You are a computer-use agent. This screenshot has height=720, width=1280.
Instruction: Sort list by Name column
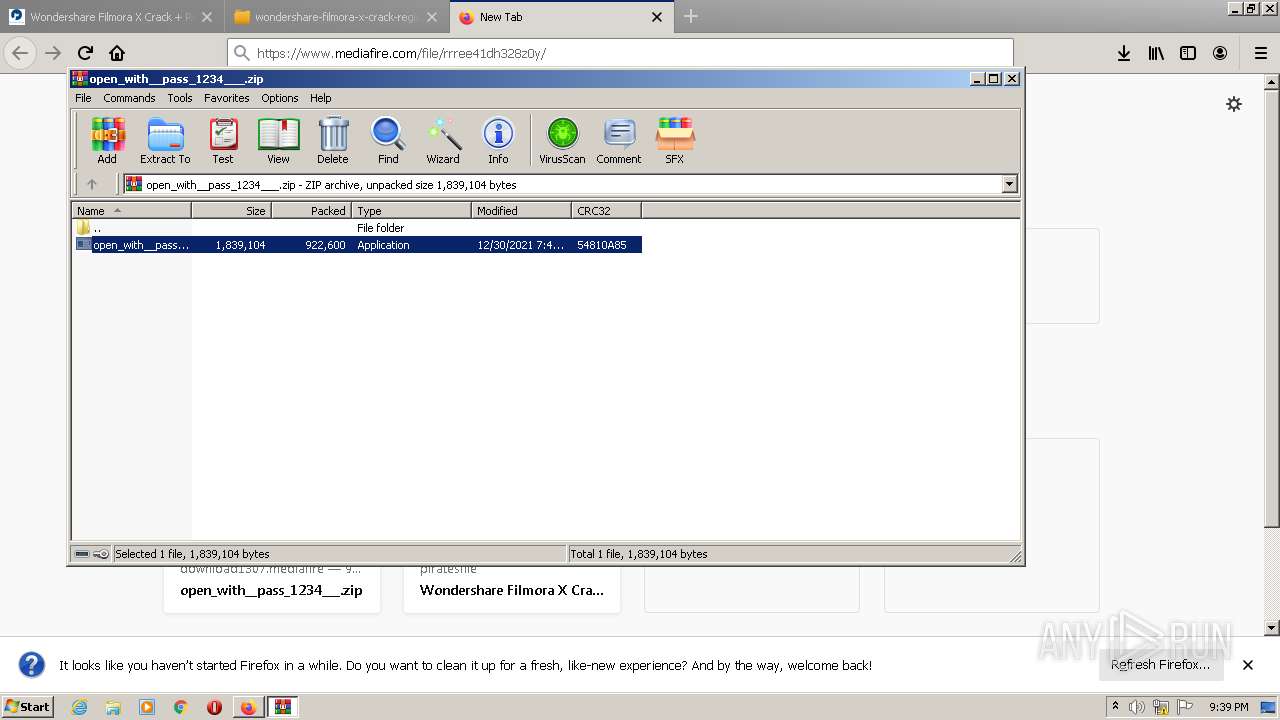(x=131, y=210)
